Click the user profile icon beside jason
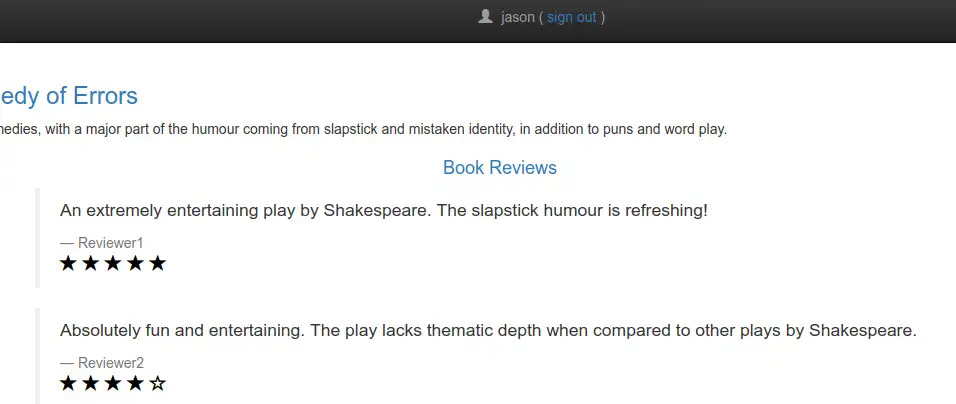The image size is (956, 404). [485, 16]
